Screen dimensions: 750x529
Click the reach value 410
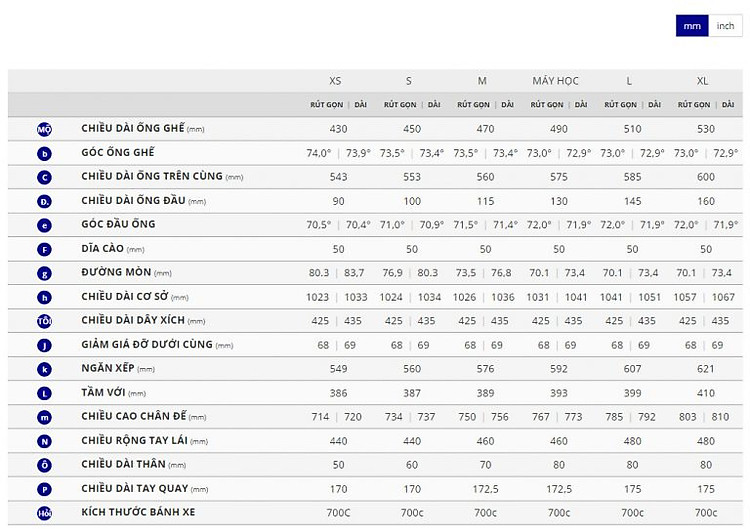[706, 393]
